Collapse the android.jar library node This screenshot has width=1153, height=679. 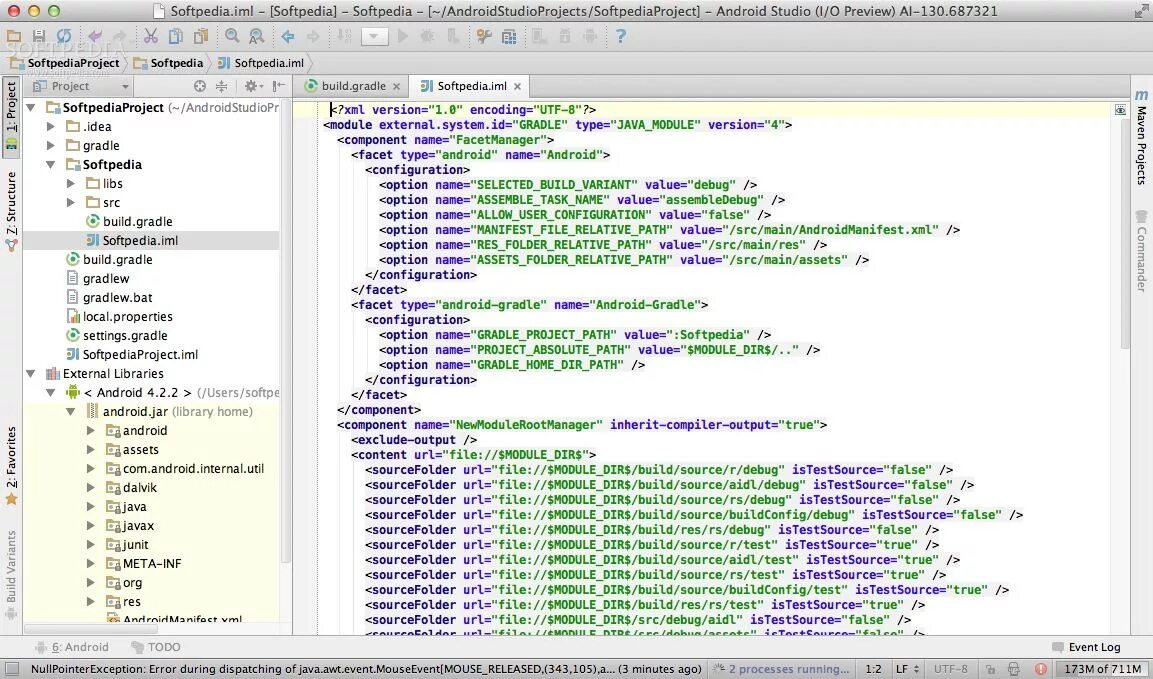[x=71, y=412]
